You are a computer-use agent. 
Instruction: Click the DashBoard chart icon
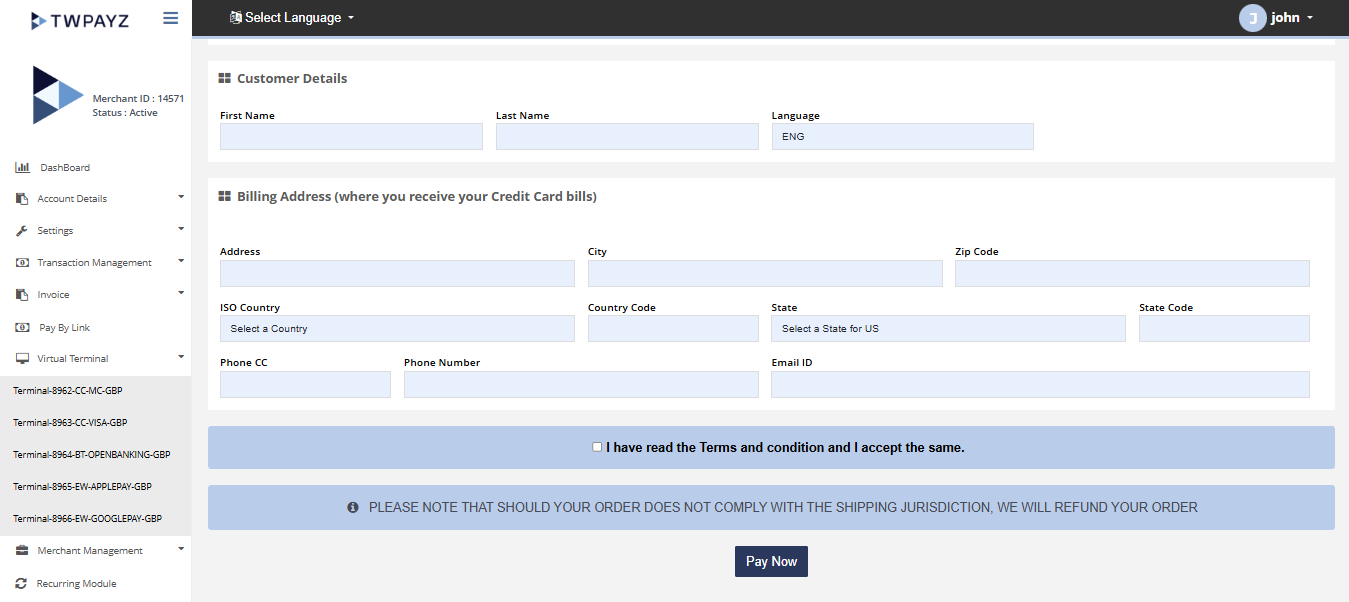(x=22, y=167)
